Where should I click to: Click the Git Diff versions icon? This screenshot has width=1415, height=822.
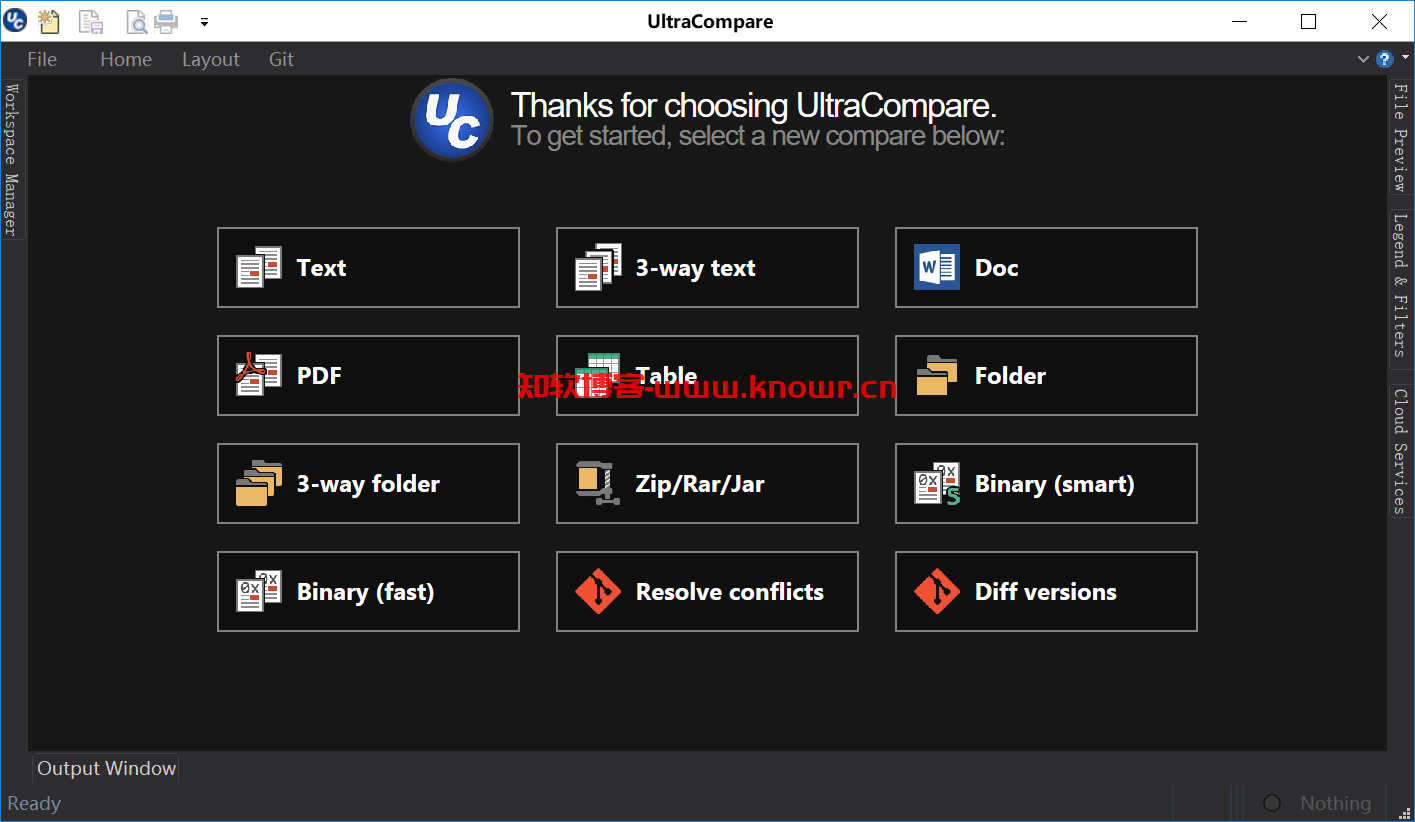coord(937,591)
